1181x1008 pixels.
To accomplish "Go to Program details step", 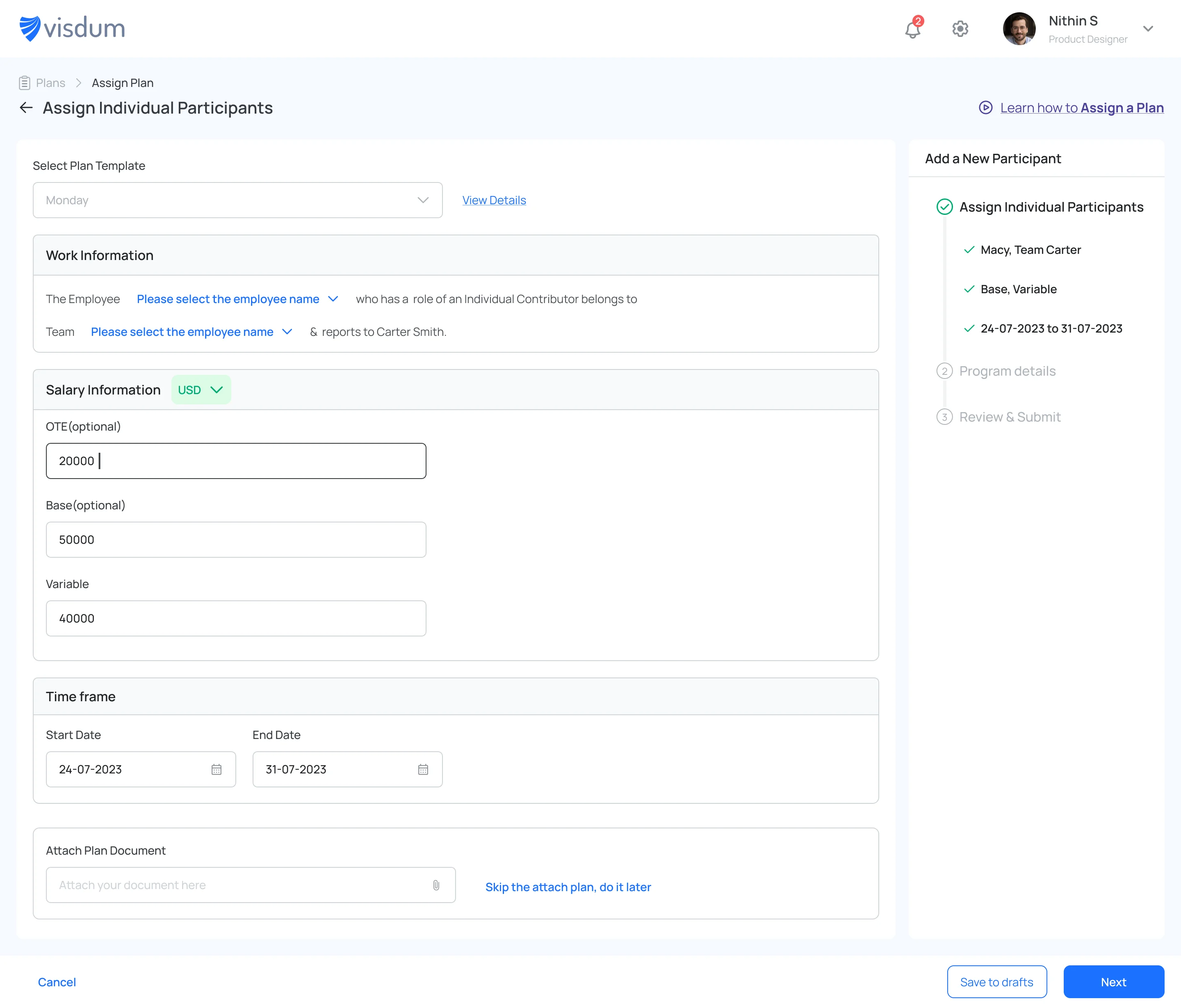I will (x=1008, y=371).
